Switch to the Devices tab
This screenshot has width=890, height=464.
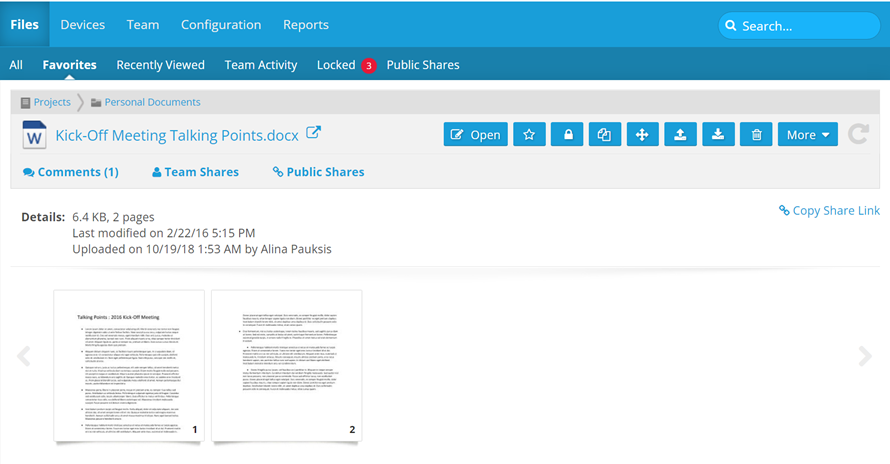point(82,24)
